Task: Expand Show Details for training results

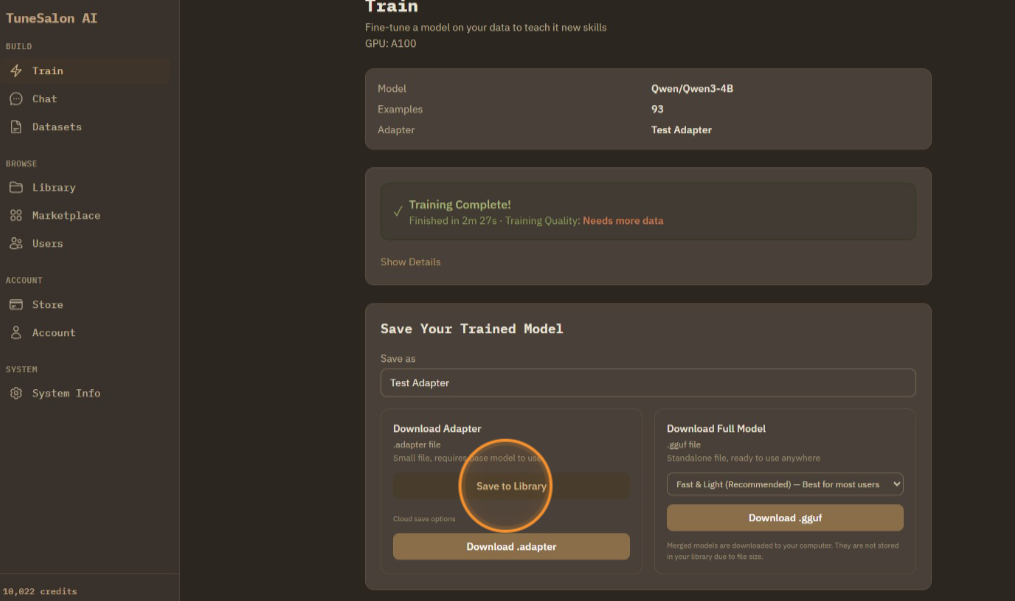Action: pyautogui.click(x=410, y=262)
